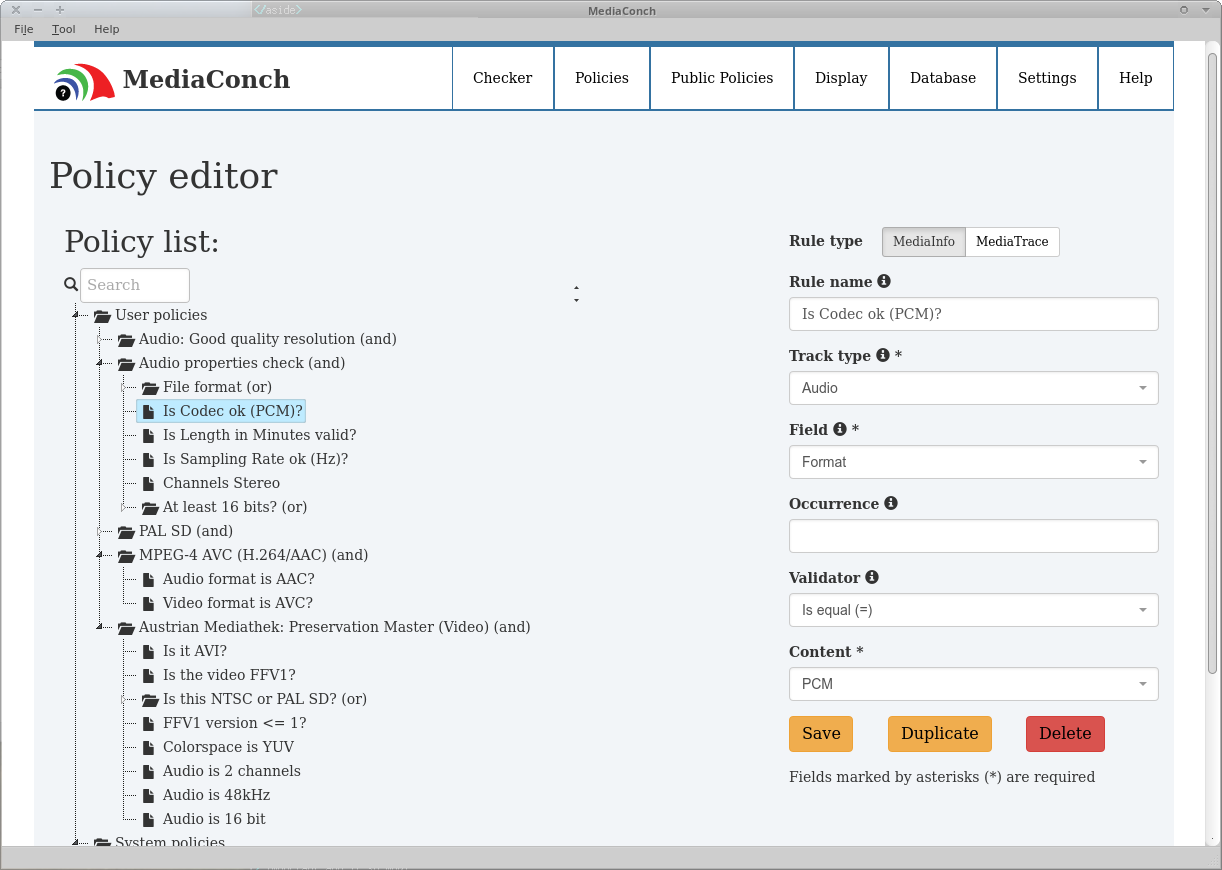Click the Validator info icon

click(x=872, y=578)
